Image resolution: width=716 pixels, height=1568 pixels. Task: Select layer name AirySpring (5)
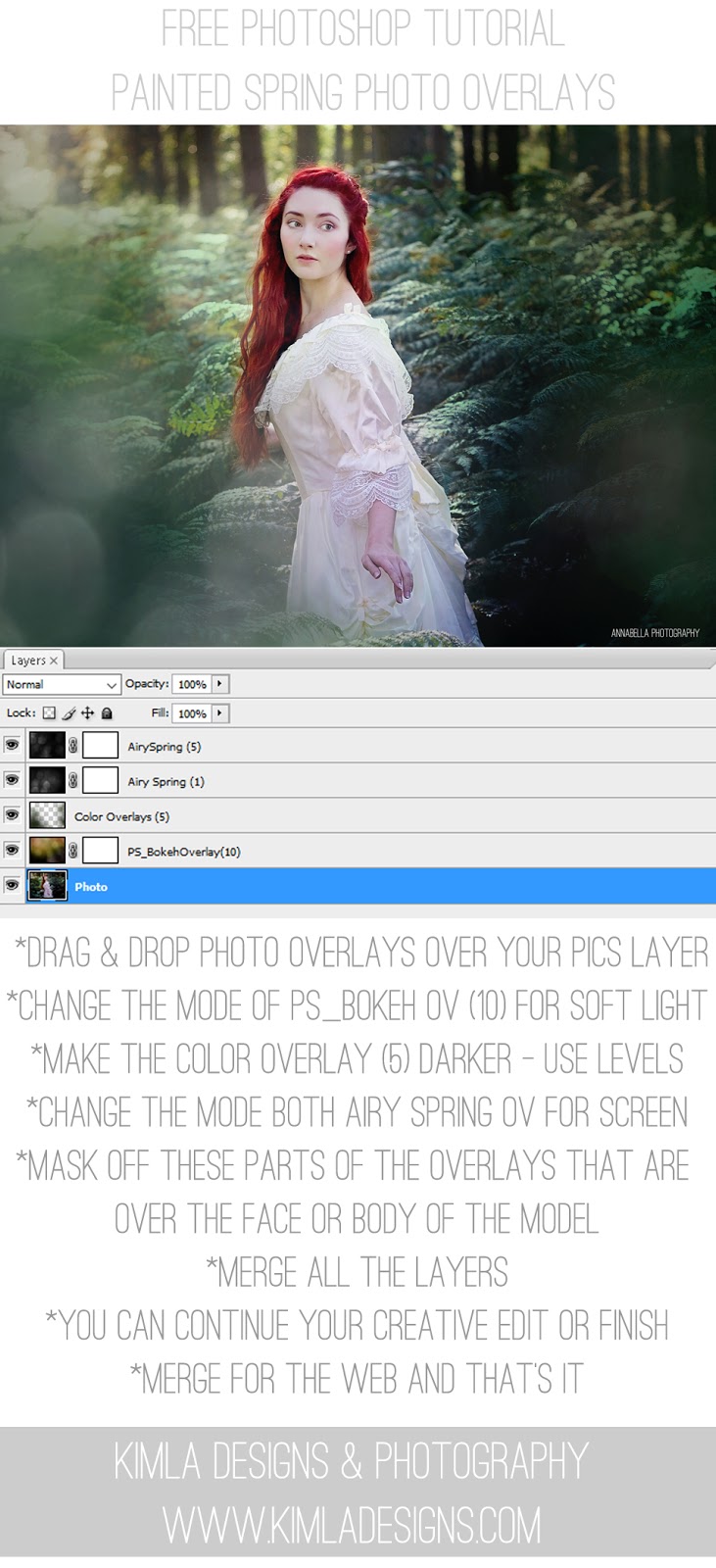[x=165, y=747]
